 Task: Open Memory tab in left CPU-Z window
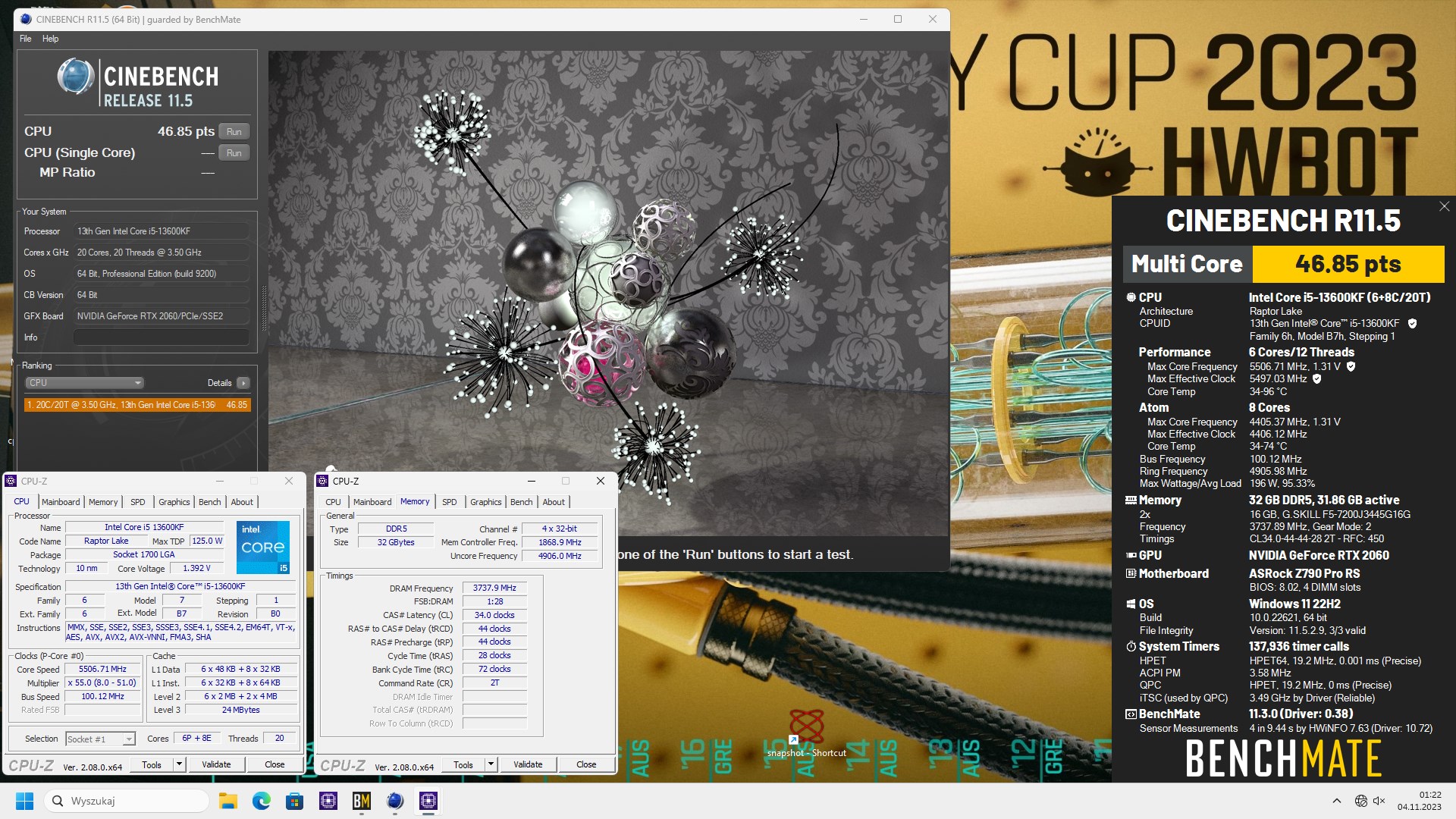point(103,502)
